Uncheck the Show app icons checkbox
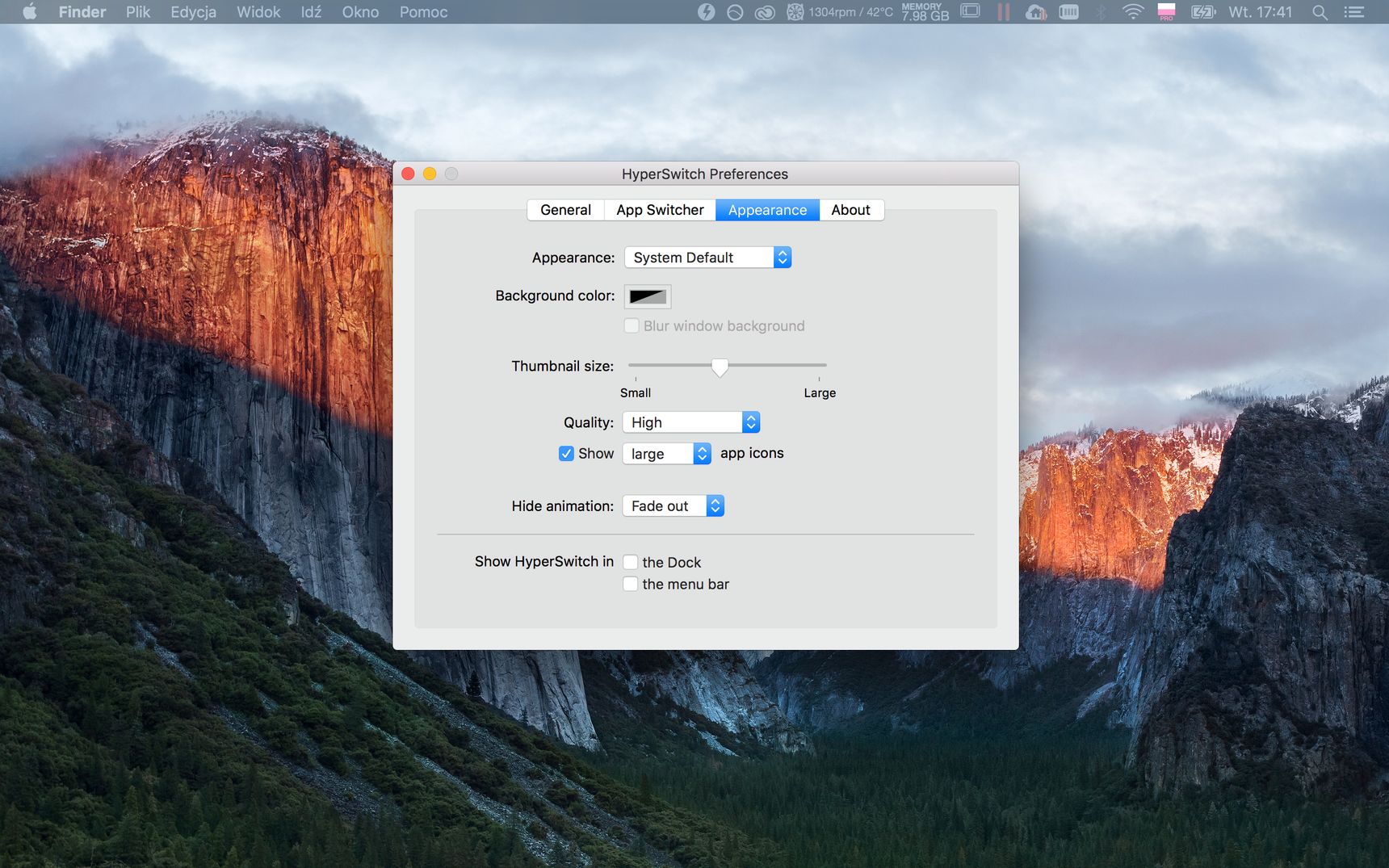The image size is (1389, 868). 566,454
